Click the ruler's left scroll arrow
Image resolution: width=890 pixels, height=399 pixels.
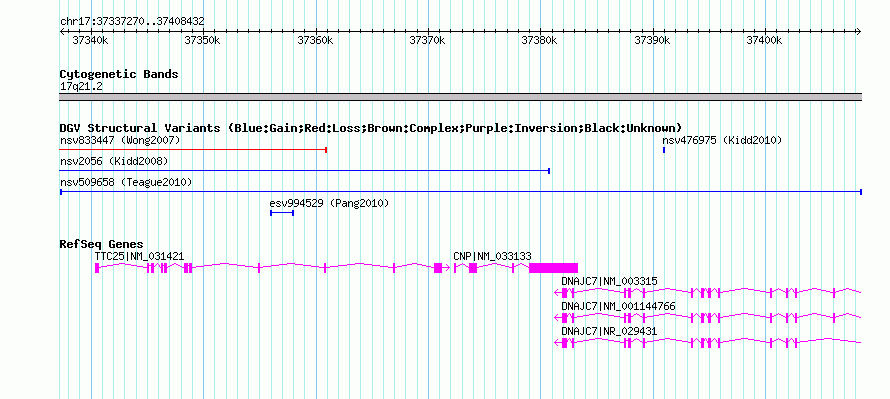(63, 31)
